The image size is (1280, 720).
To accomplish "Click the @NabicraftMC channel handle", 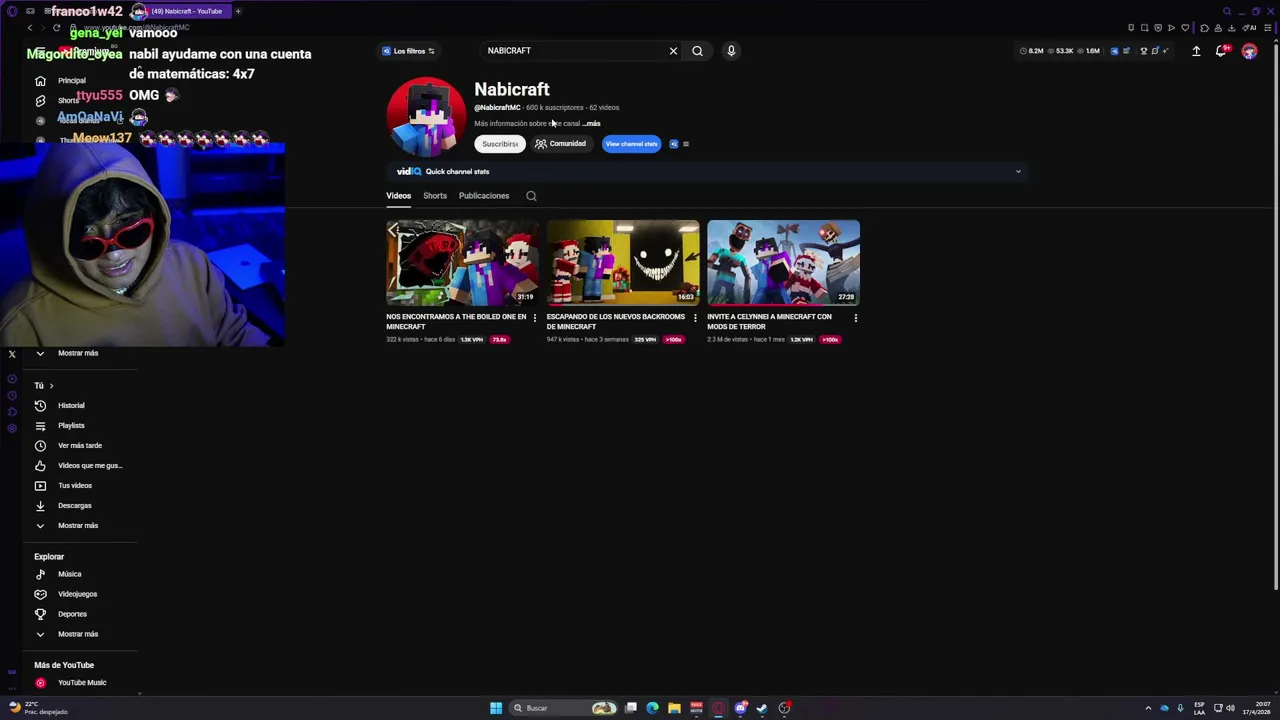I will (x=497, y=108).
